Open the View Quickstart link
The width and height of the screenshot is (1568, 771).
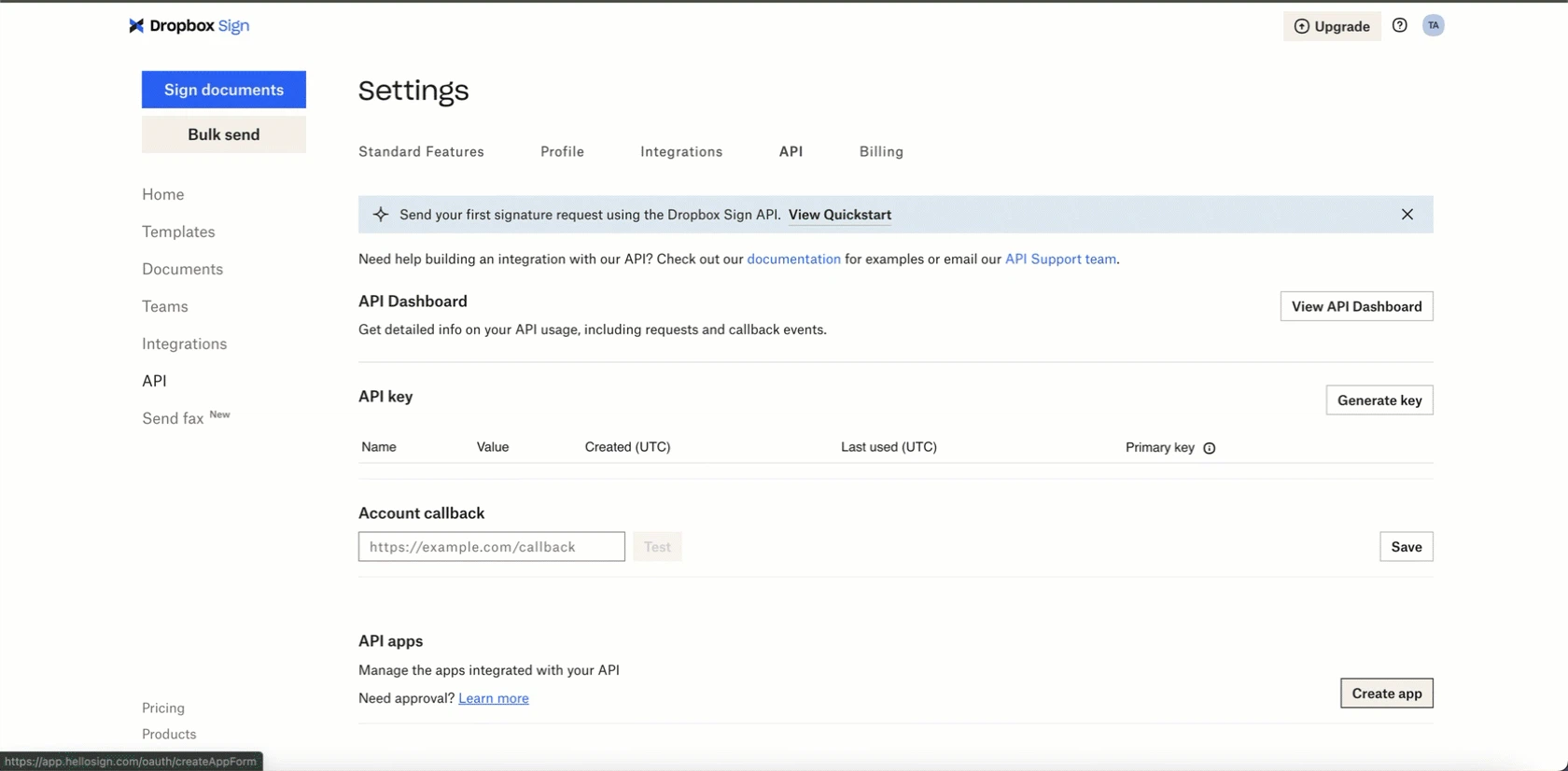tap(840, 215)
